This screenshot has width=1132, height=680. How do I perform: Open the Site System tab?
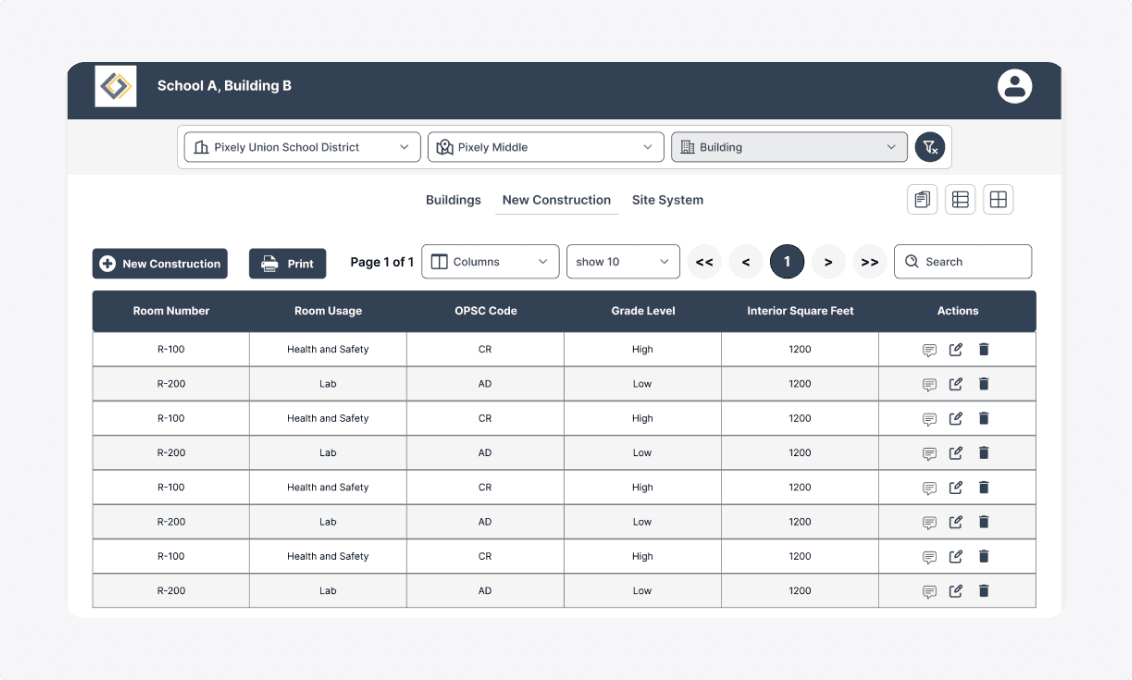(667, 200)
